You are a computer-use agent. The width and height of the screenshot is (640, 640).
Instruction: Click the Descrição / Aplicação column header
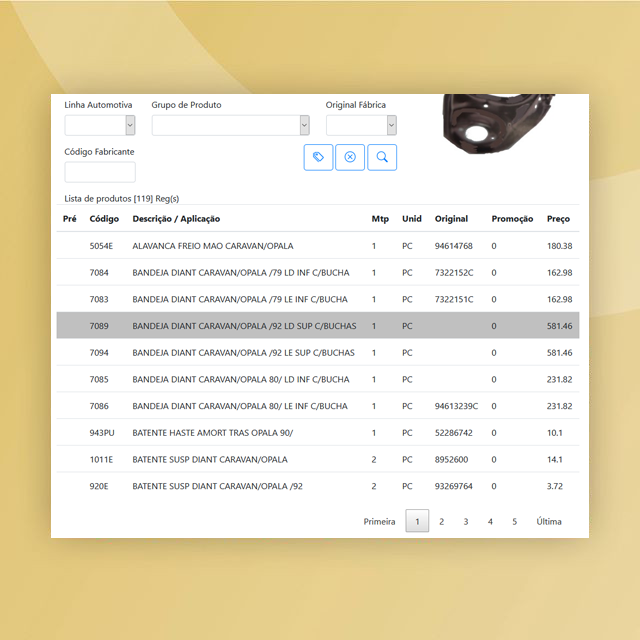pos(176,219)
